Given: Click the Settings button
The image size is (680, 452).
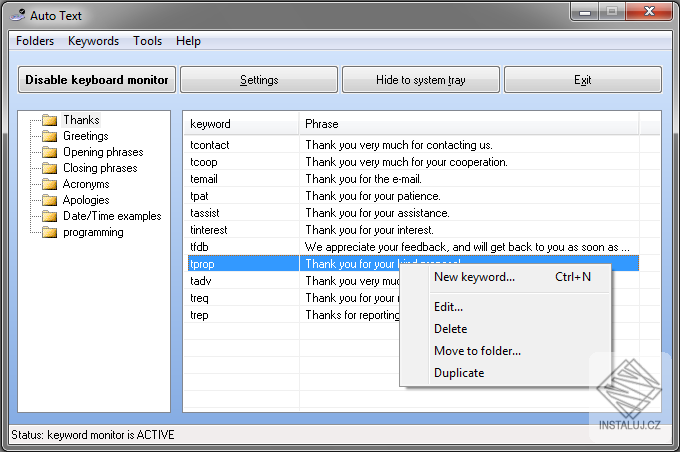Looking at the screenshot, I should (x=259, y=80).
